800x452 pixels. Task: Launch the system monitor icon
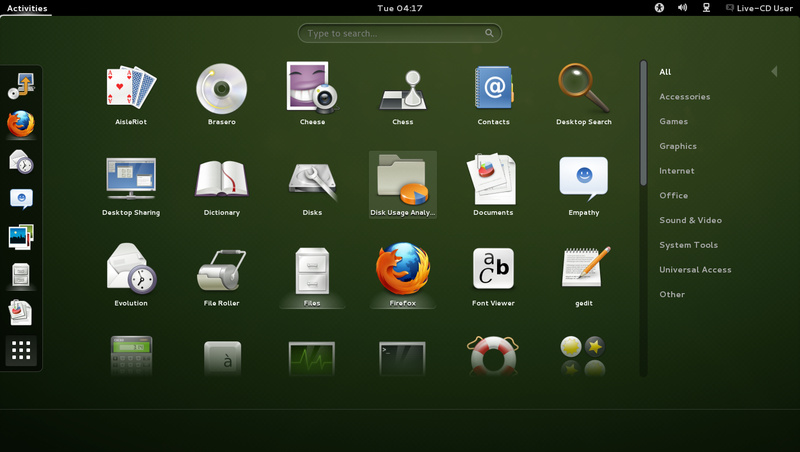click(312, 359)
